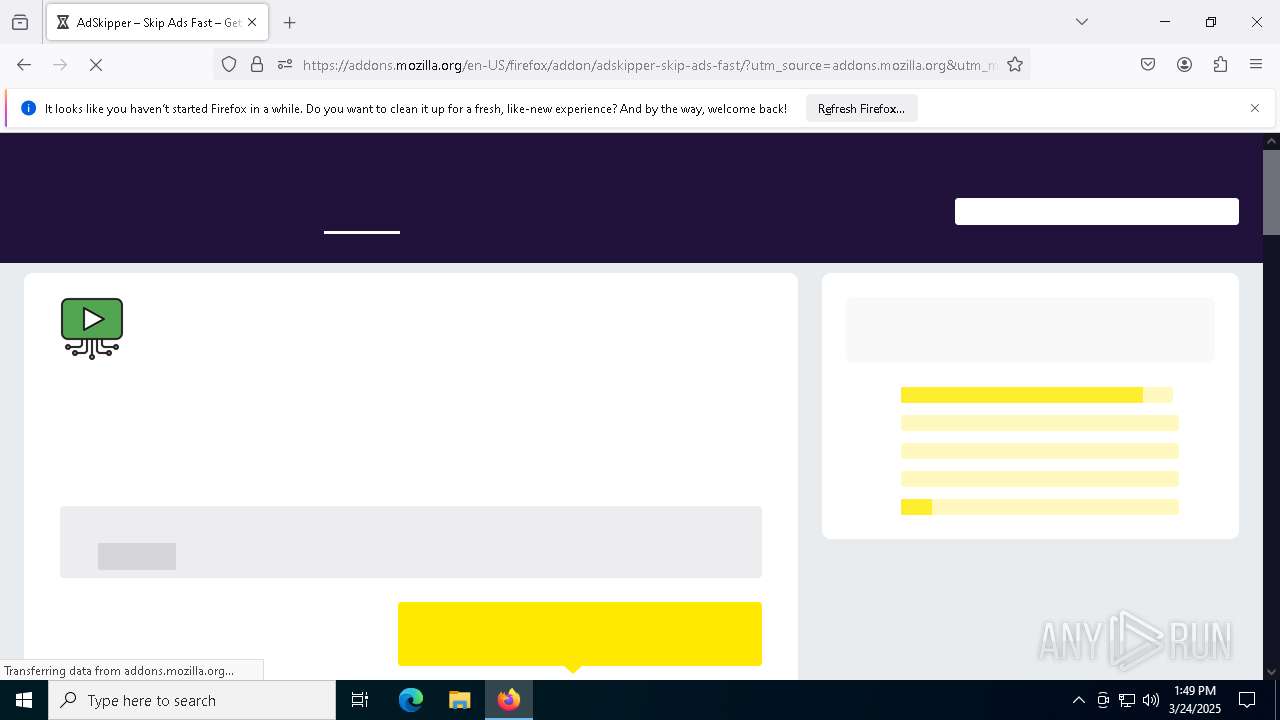Open Task View on the taskbar
This screenshot has width=1280, height=720.
(360, 700)
